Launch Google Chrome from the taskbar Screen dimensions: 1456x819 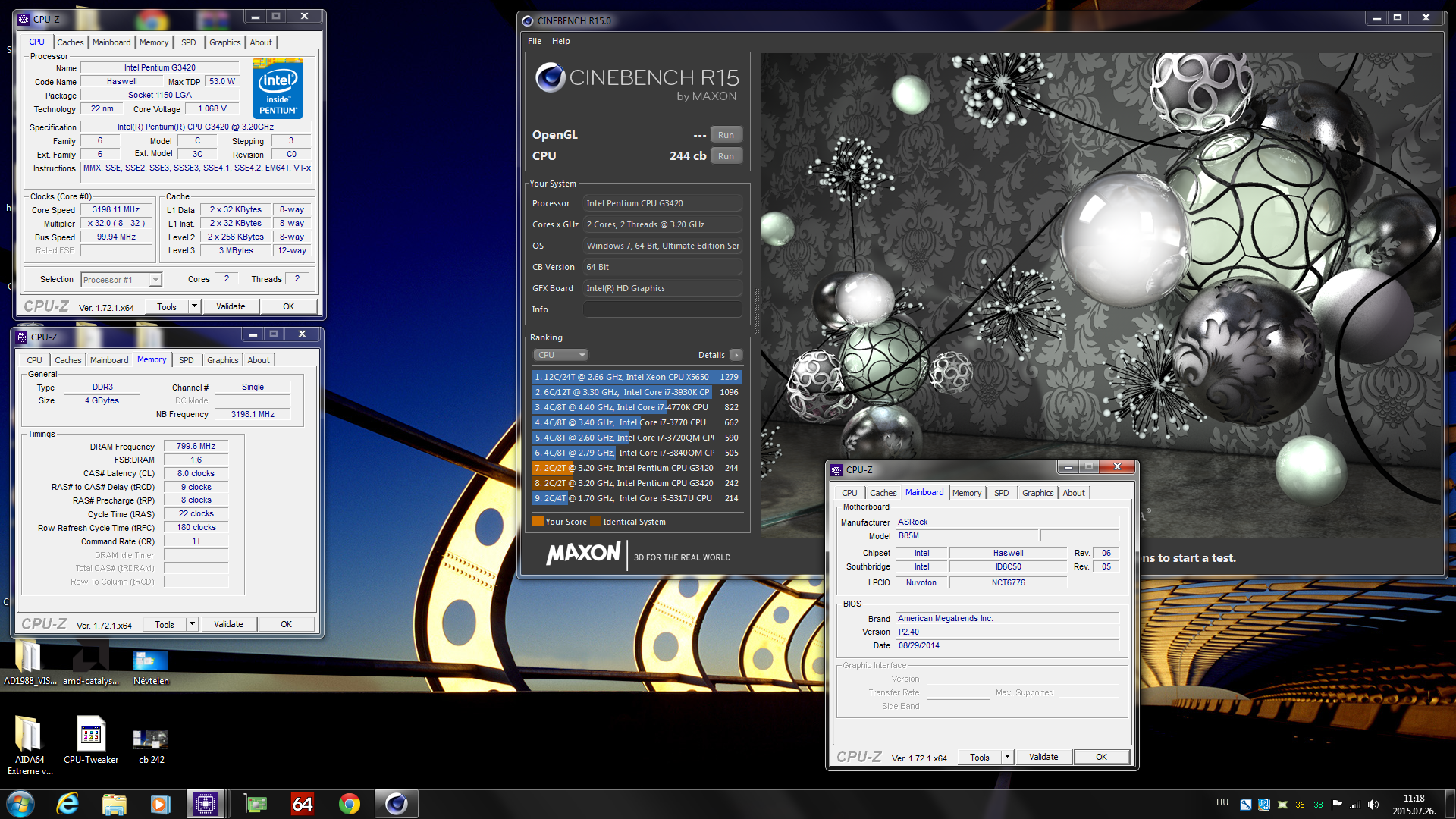[x=349, y=803]
